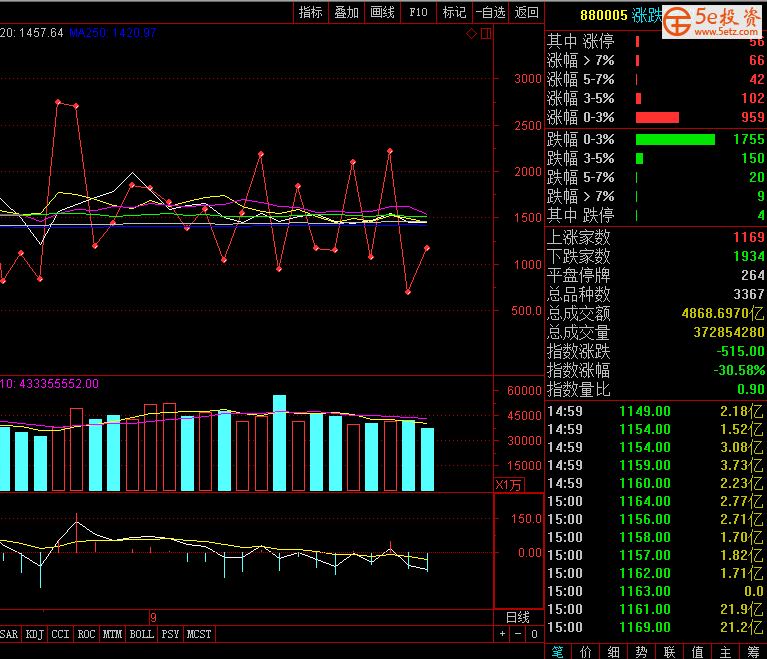Click the 总成交量 row

point(655,333)
